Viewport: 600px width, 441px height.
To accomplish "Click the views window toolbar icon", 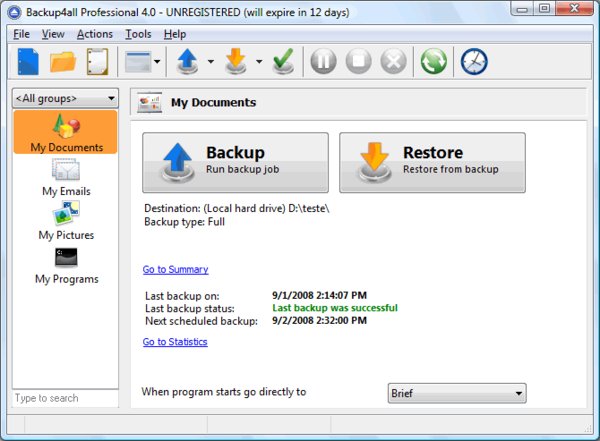I will click(x=138, y=61).
